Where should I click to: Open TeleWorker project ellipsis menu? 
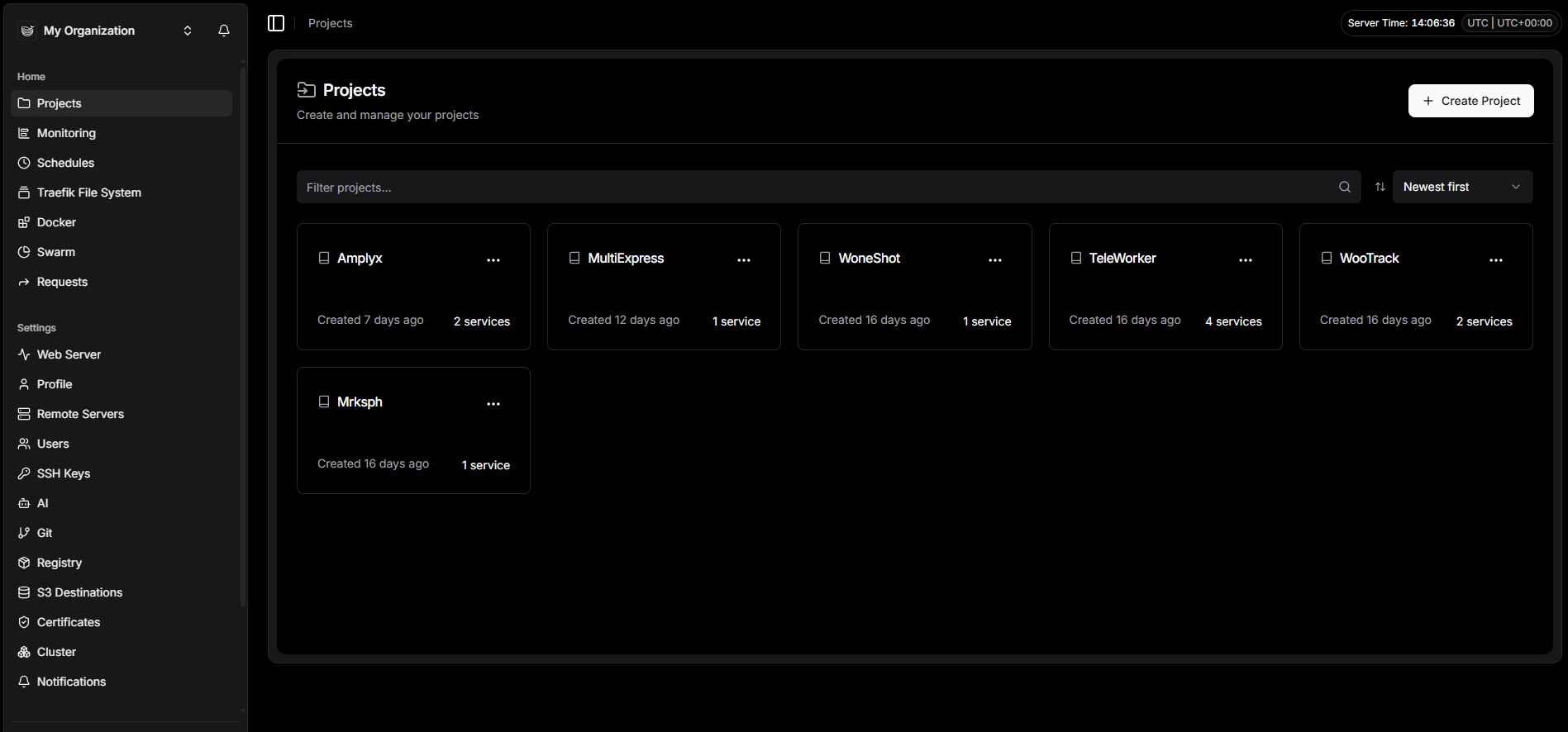coord(1245,260)
